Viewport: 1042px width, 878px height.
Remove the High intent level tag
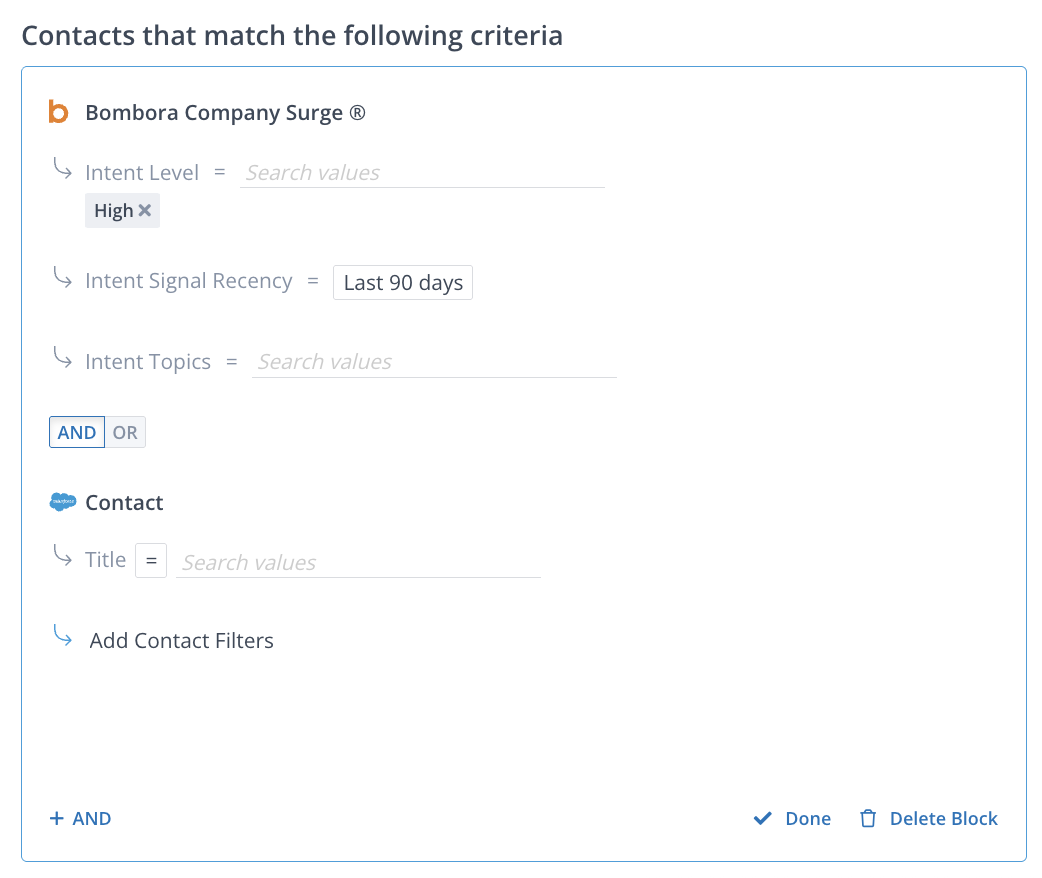[x=145, y=210]
